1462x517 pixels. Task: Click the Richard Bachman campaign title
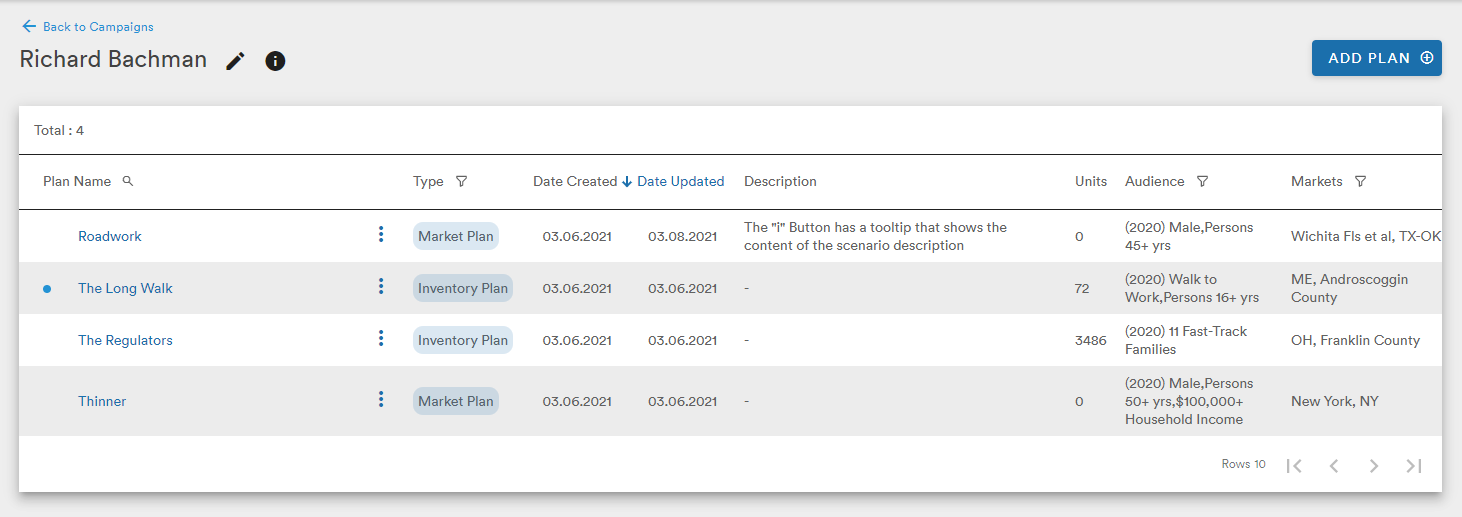(x=113, y=59)
